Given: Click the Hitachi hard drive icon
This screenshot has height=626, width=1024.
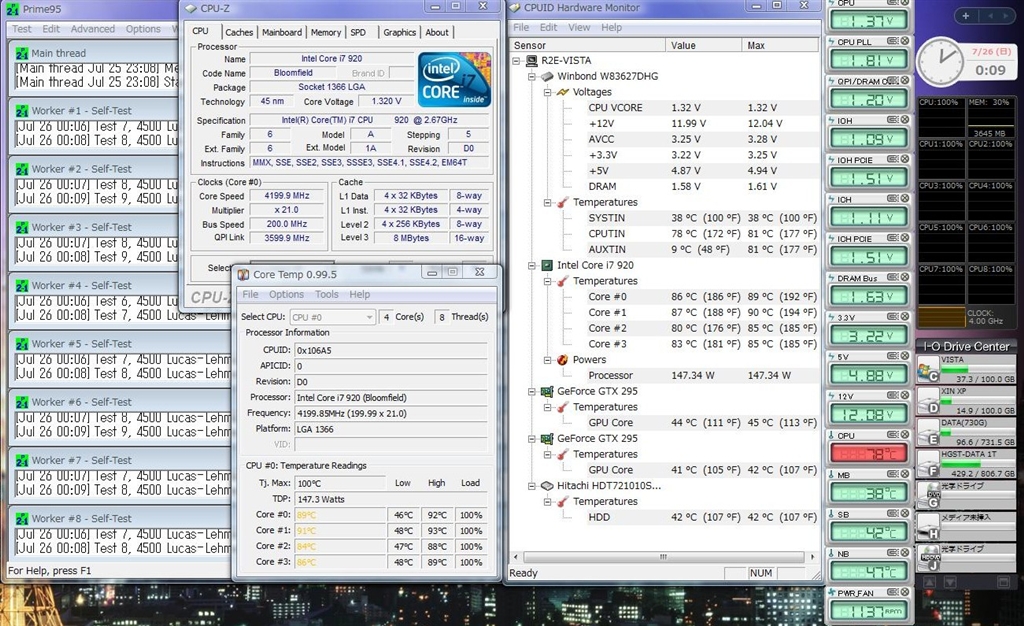Looking at the screenshot, I should tap(547, 486).
